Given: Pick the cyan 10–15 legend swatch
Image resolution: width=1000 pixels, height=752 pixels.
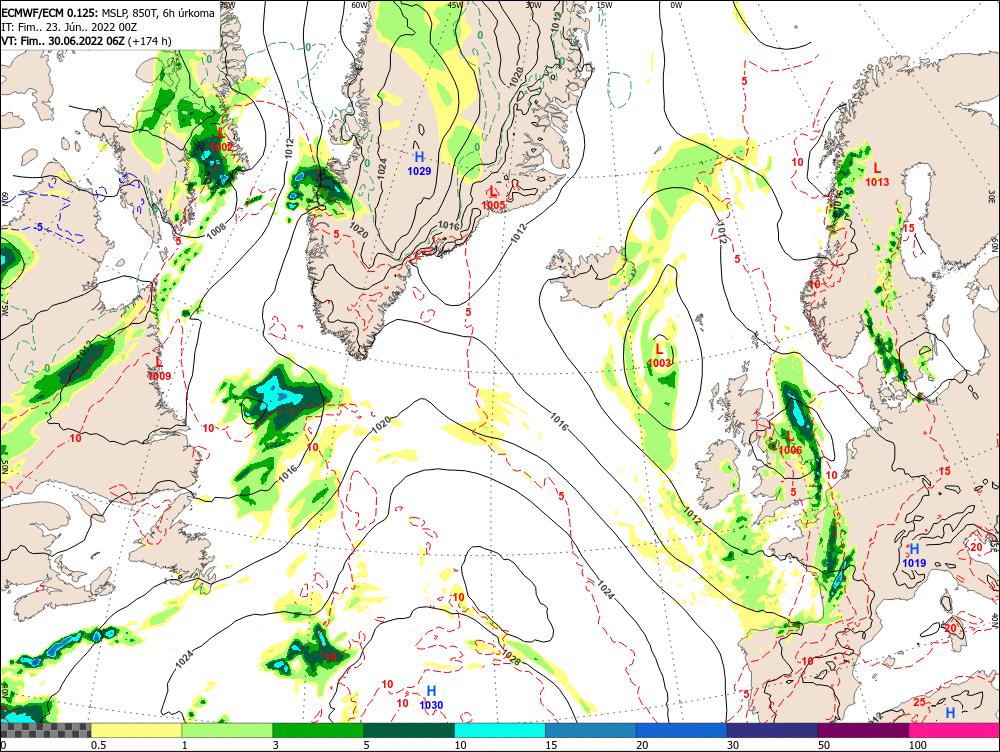Looking at the screenshot, I should coord(499,730).
